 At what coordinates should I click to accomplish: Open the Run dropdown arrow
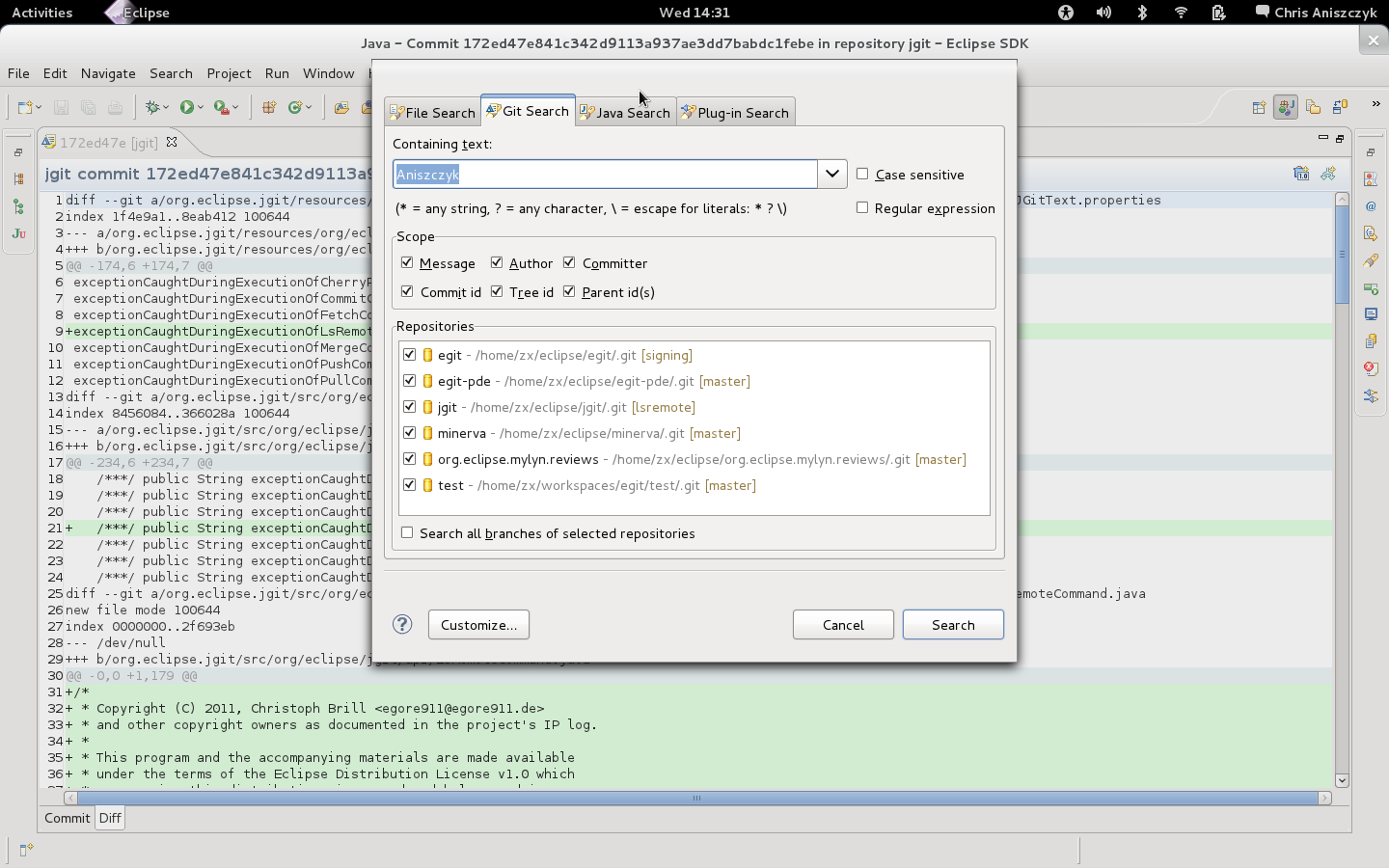coord(201,107)
